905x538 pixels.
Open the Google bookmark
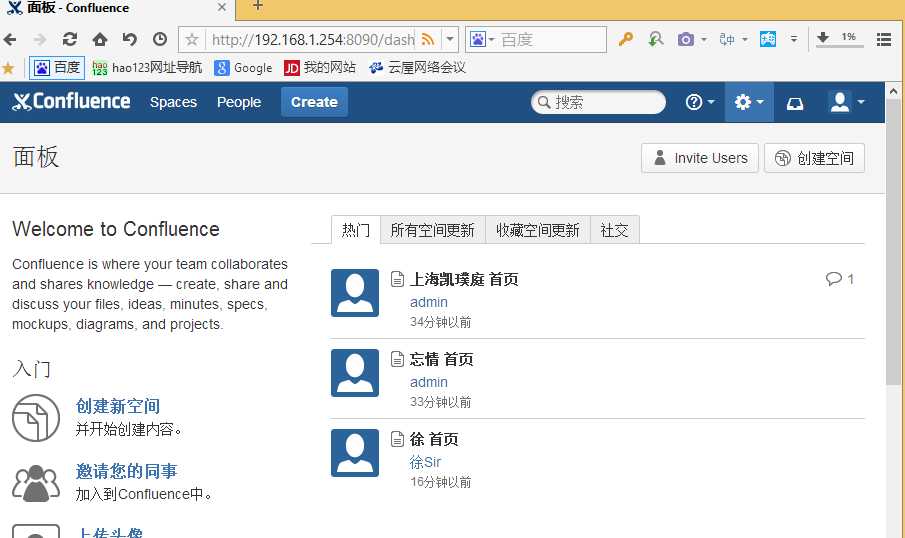tap(244, 68)
